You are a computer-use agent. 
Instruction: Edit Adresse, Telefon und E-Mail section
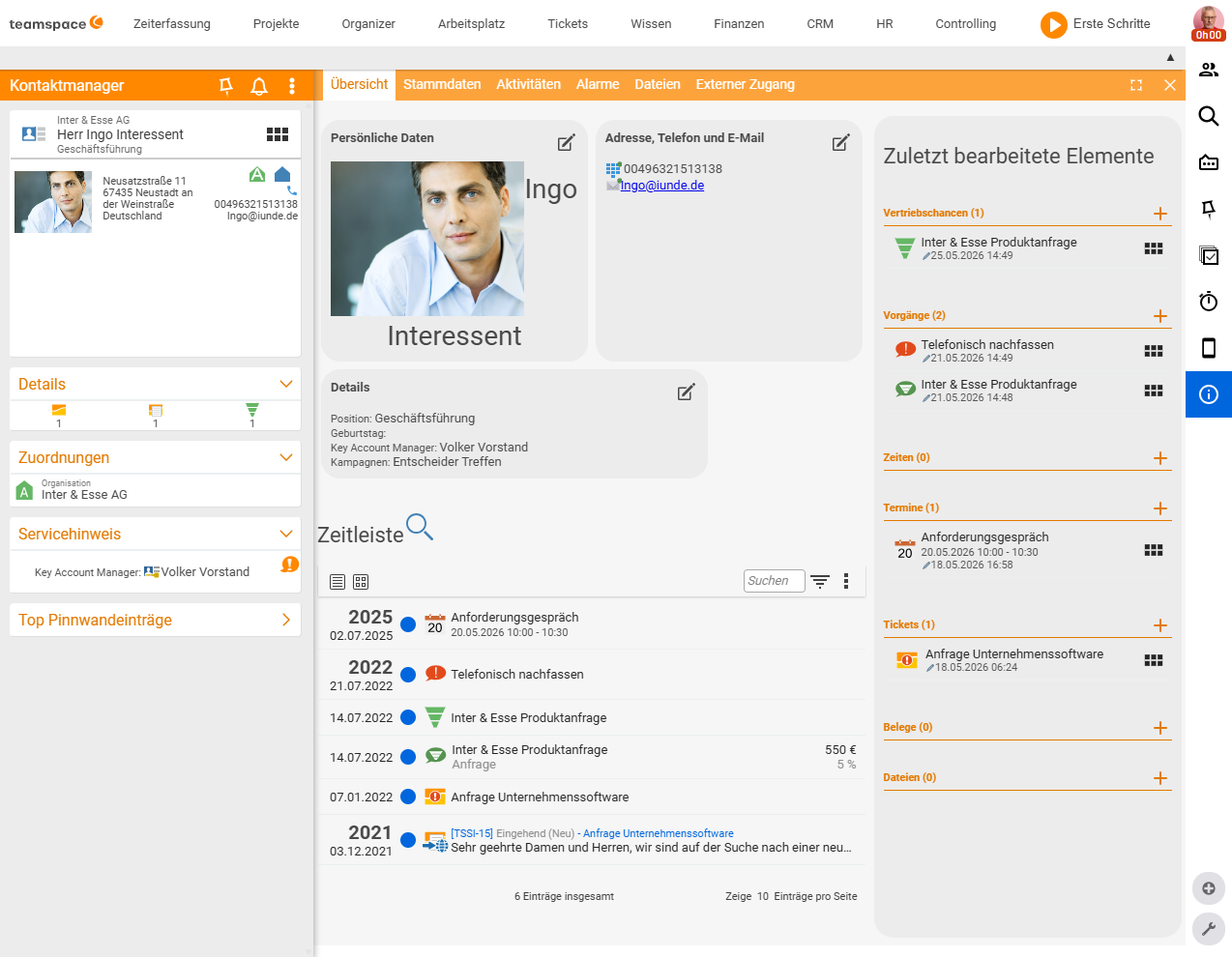coord(841,143)
